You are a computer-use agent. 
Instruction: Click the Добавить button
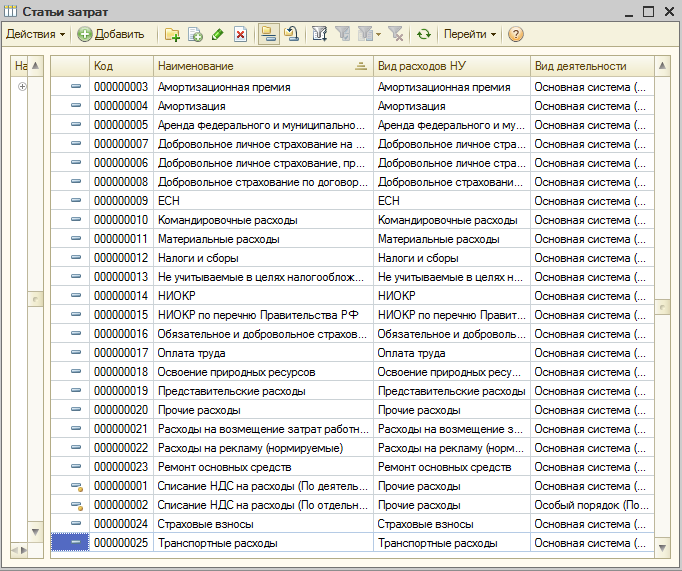click(x=111, y=34)
